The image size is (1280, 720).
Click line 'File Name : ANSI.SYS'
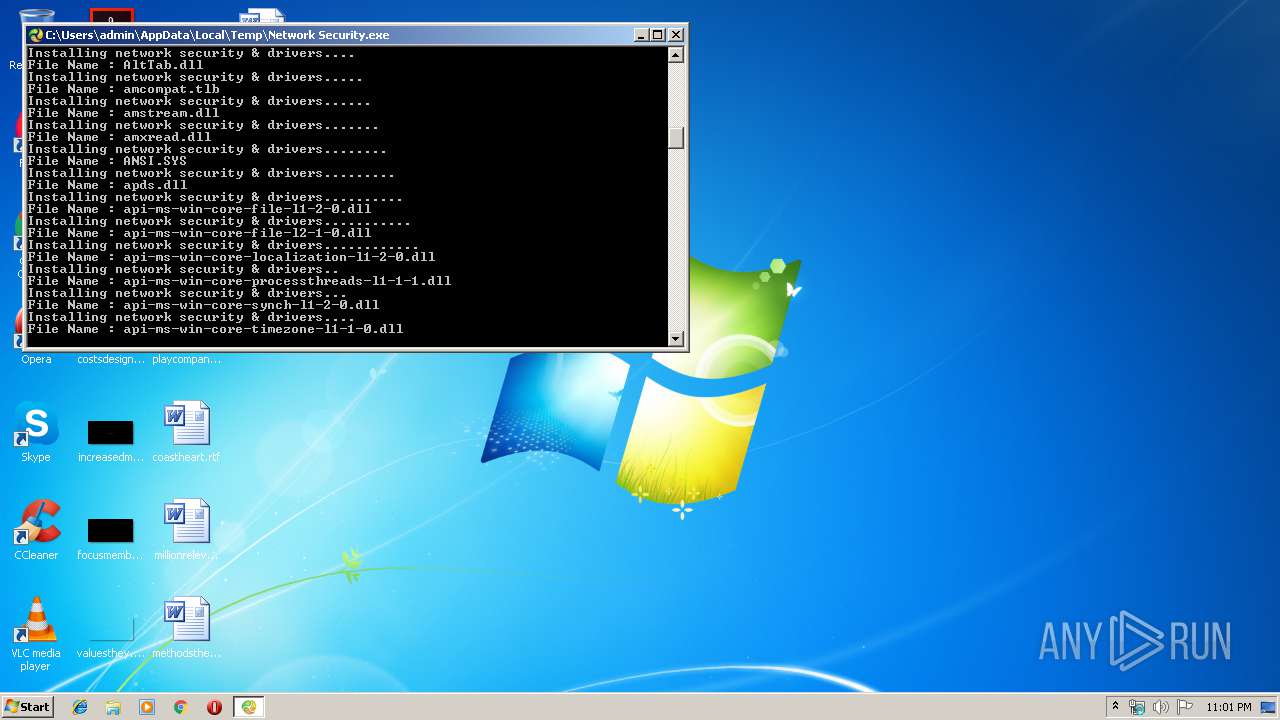pyautogui.click(x=107, y=161)
